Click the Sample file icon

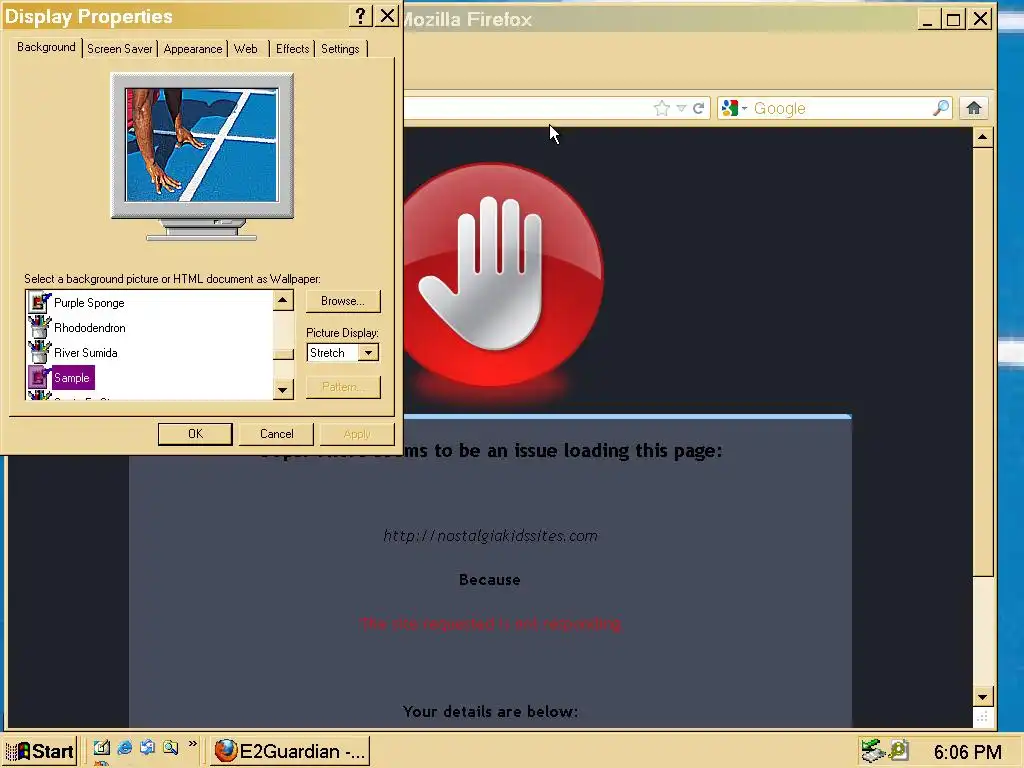pos(39,377)
